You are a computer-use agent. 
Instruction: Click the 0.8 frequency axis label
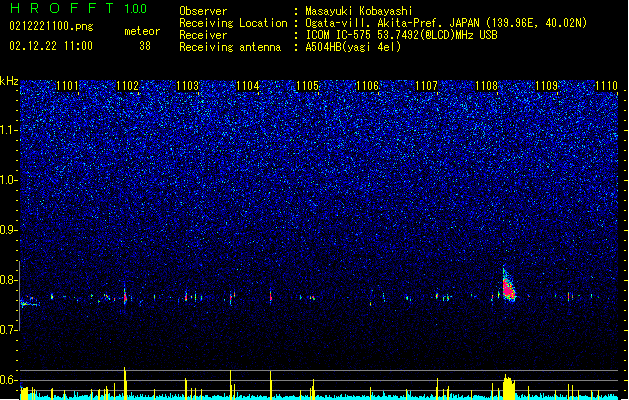tap(9, 280)
